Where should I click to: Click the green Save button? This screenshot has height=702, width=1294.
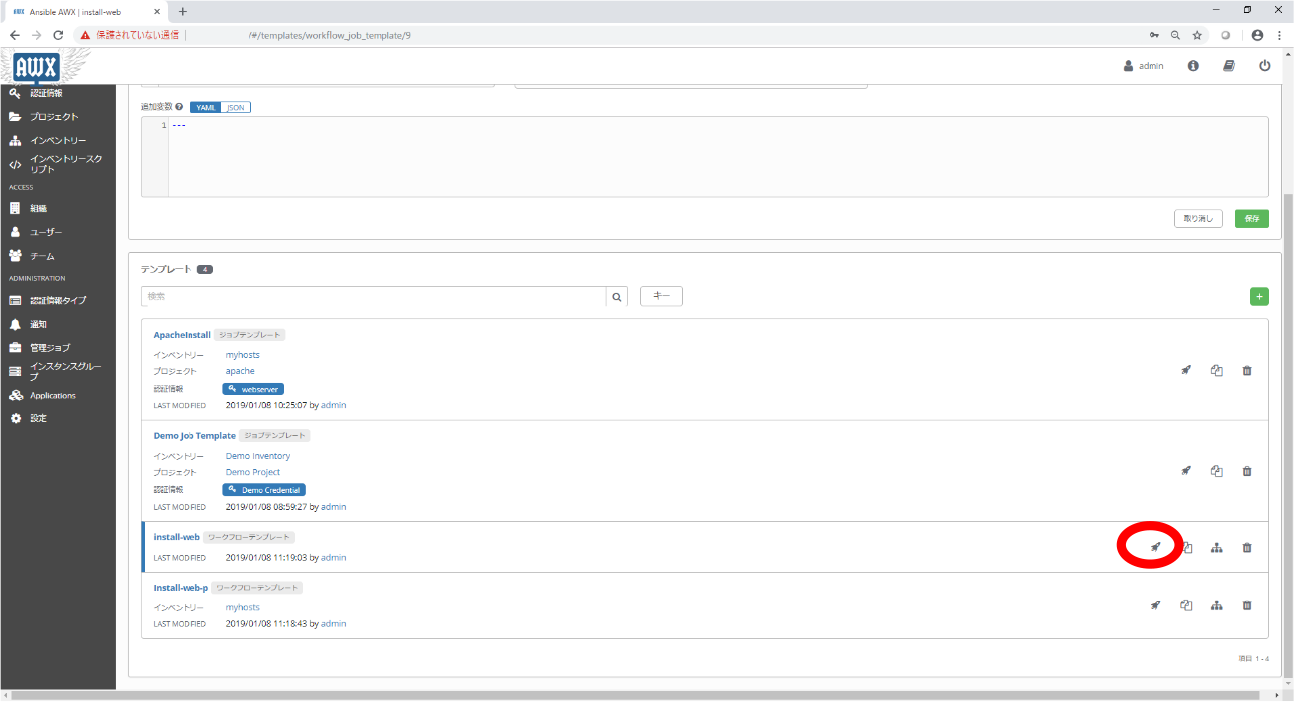pos(1251,218)
